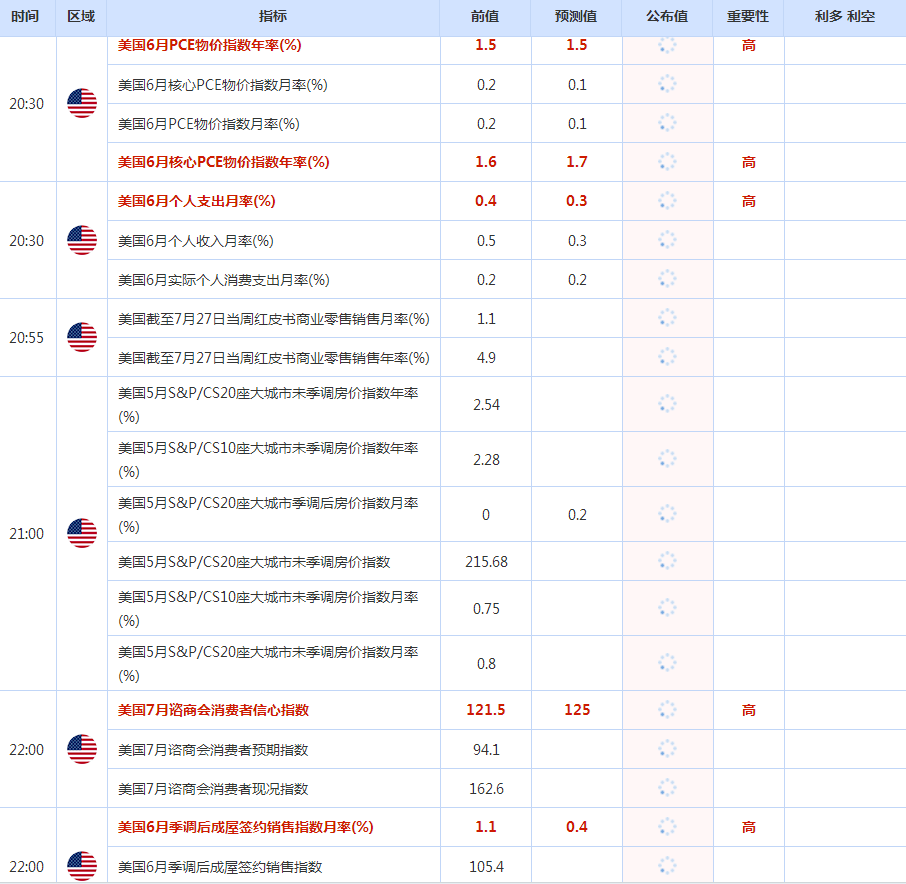Image resolution: width=906 pixels, height=884 pixels.
Task: Click the 预测值 column header
Action: point(576,16)
